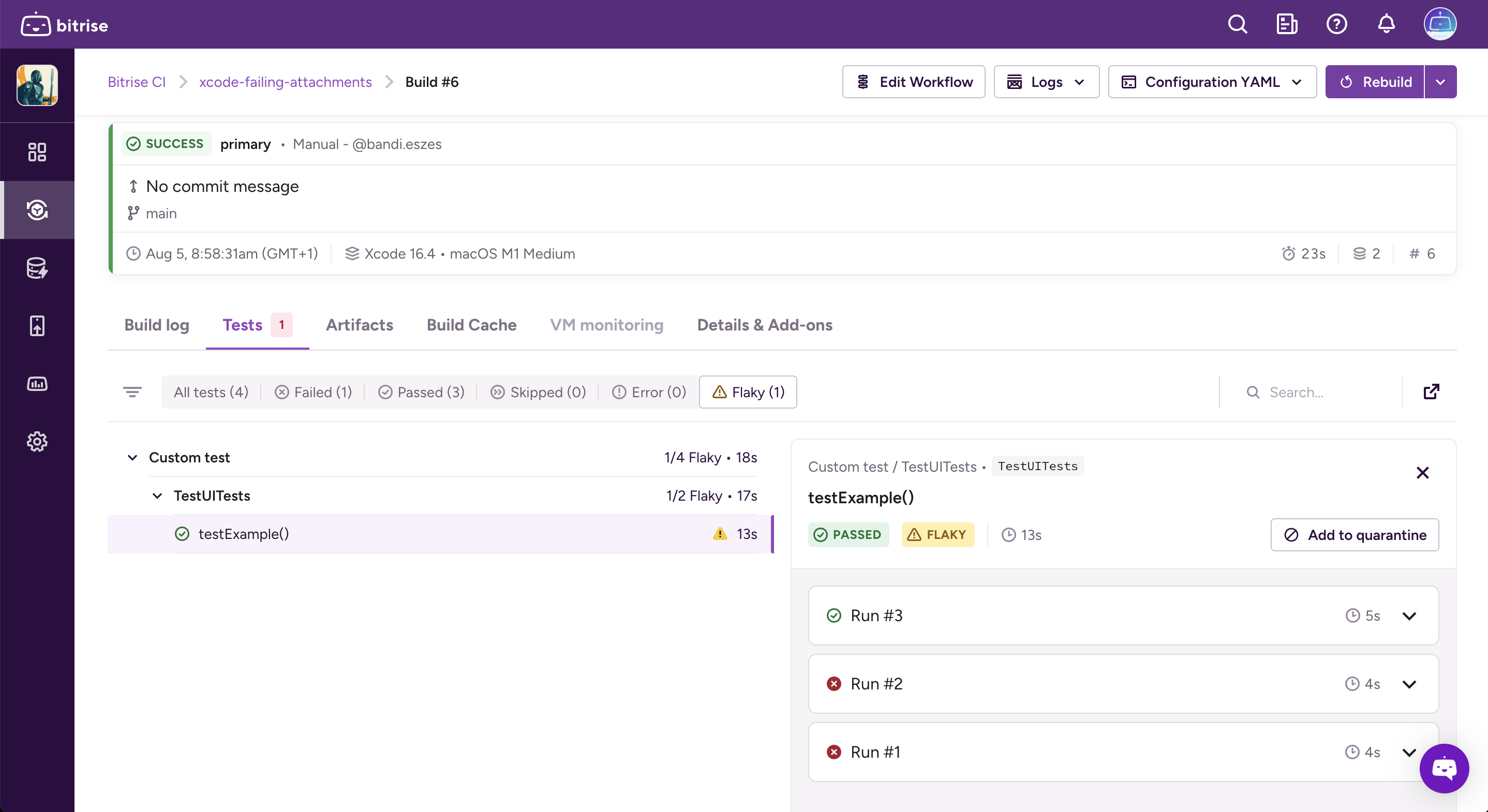Open the xcode-failing-attachments breadcrumb link
This screenshot has width=1488, height=812.
[286, 82]
